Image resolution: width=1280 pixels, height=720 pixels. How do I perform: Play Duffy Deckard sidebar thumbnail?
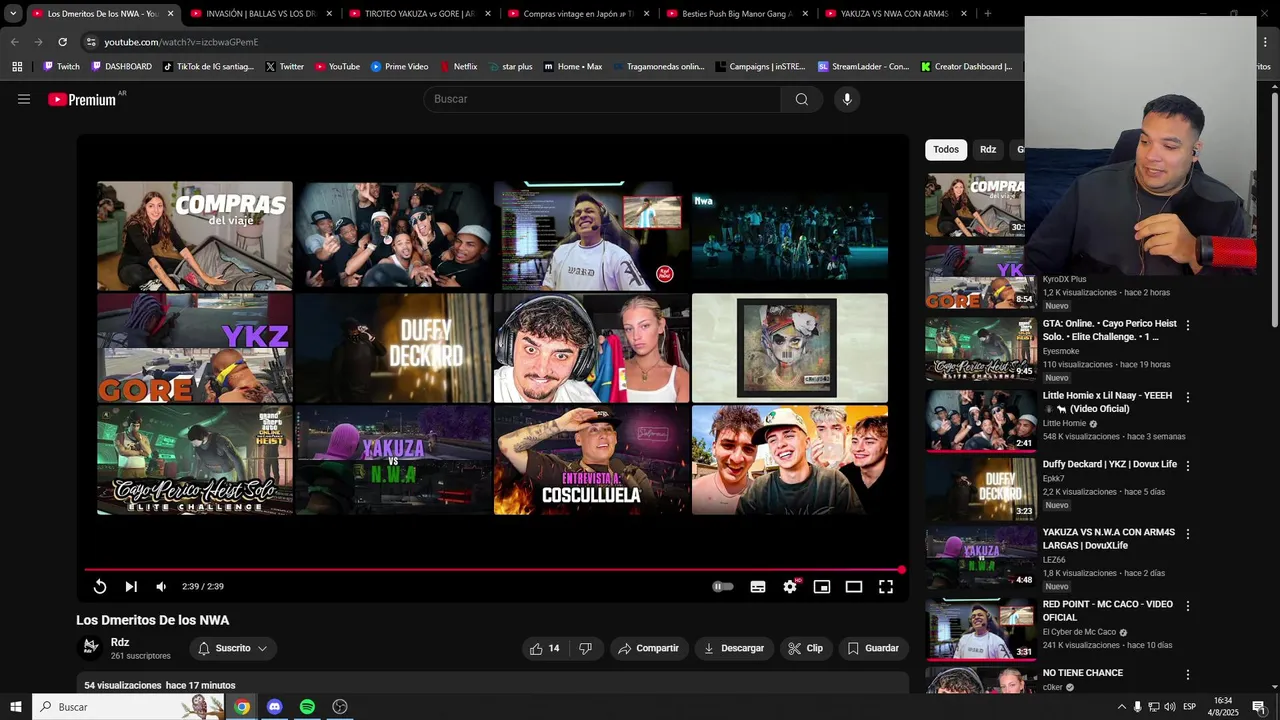(981, 489)
